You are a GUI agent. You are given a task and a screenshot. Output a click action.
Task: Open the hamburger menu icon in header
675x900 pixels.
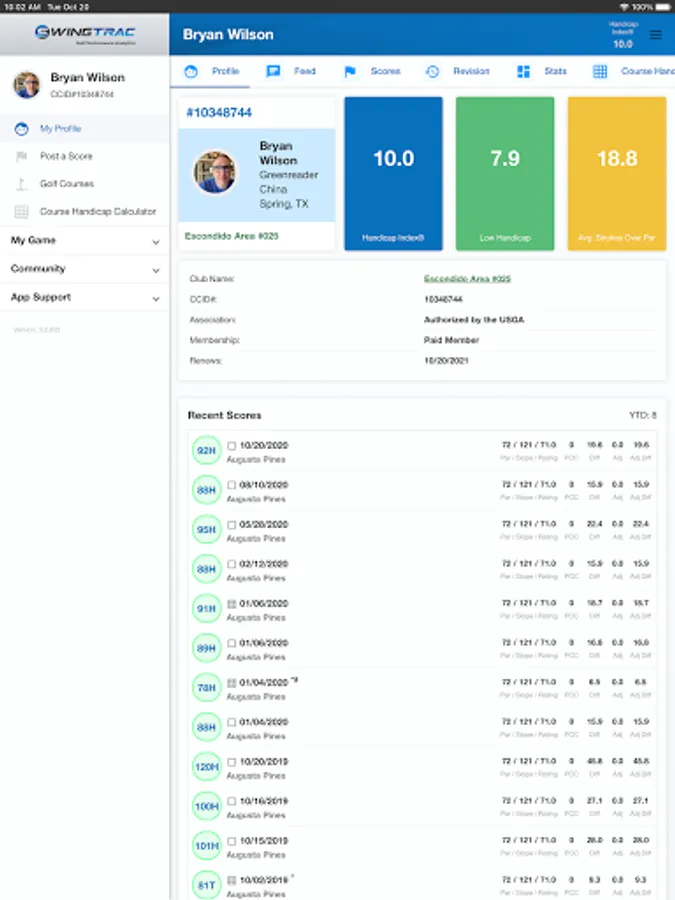[656, 35]
